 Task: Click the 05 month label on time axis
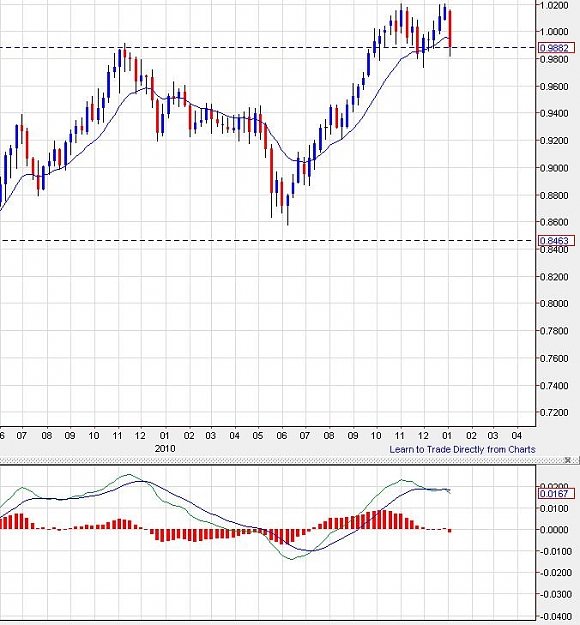(x=258, y=435)
